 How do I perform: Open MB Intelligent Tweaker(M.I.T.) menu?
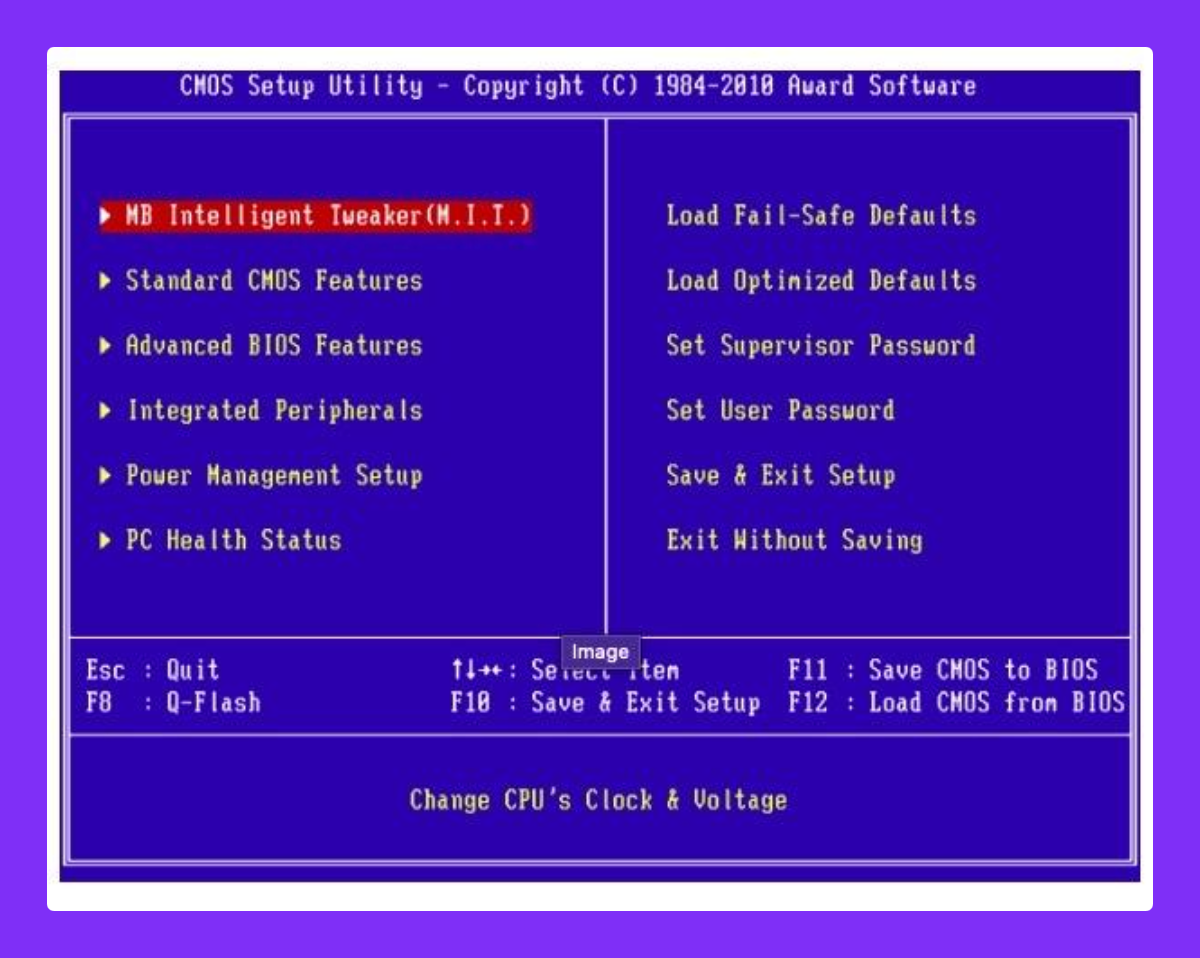(316, 215)
